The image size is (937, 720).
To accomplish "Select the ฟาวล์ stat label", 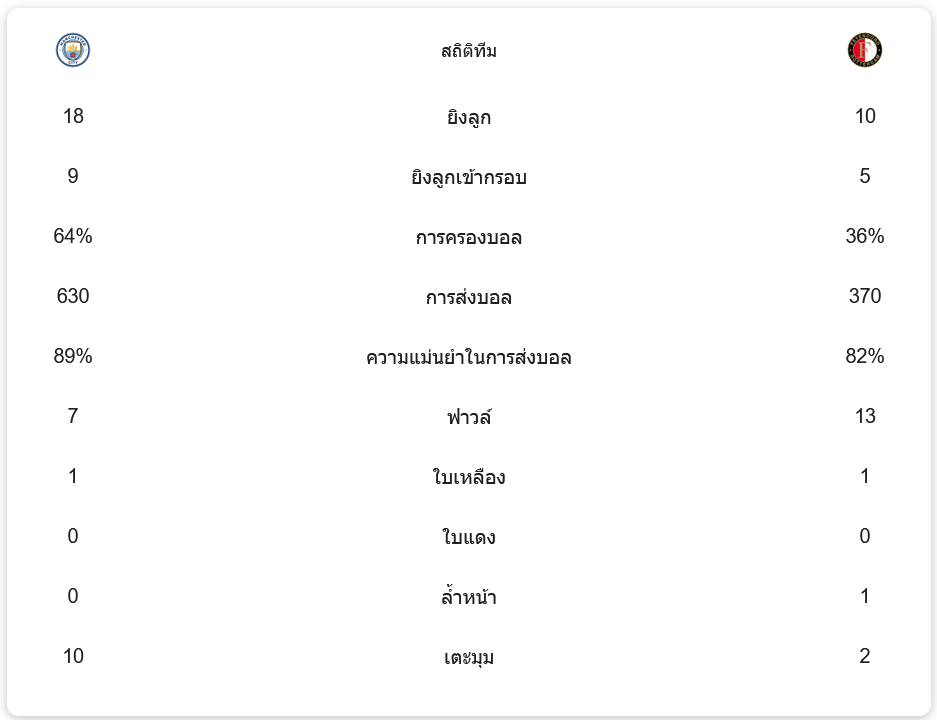I will pos(469,417).
